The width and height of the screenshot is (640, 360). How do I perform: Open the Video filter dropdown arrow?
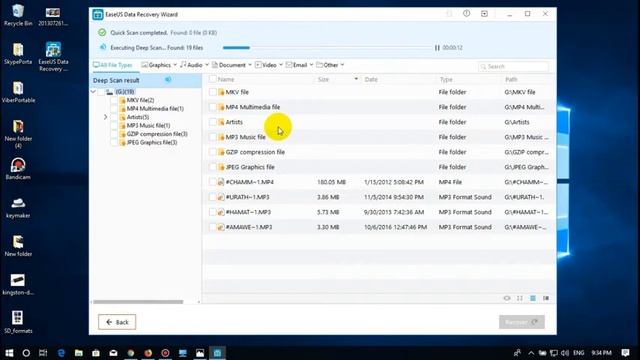coord(281,65)
